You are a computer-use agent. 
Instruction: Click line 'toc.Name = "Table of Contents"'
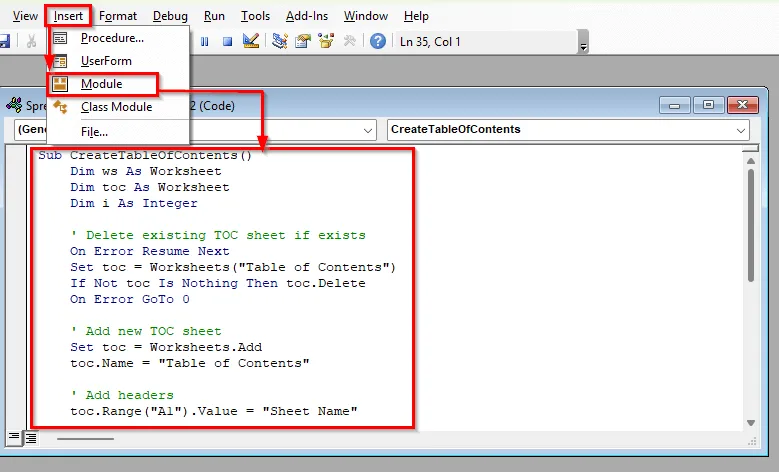pos(190,363)
